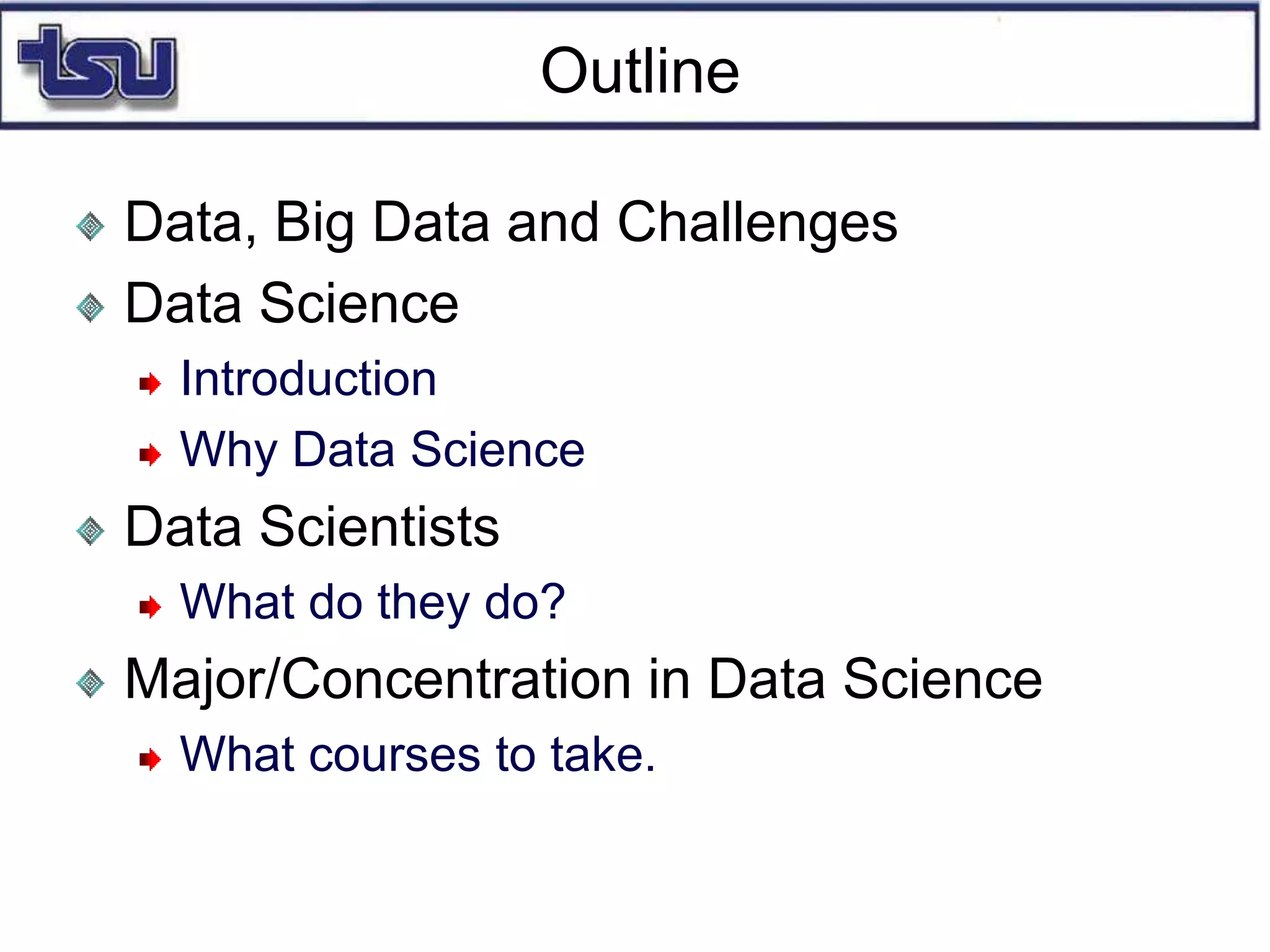
Task: Click the 'Data Scientists' heading text
Action: (x=312, y=527)
